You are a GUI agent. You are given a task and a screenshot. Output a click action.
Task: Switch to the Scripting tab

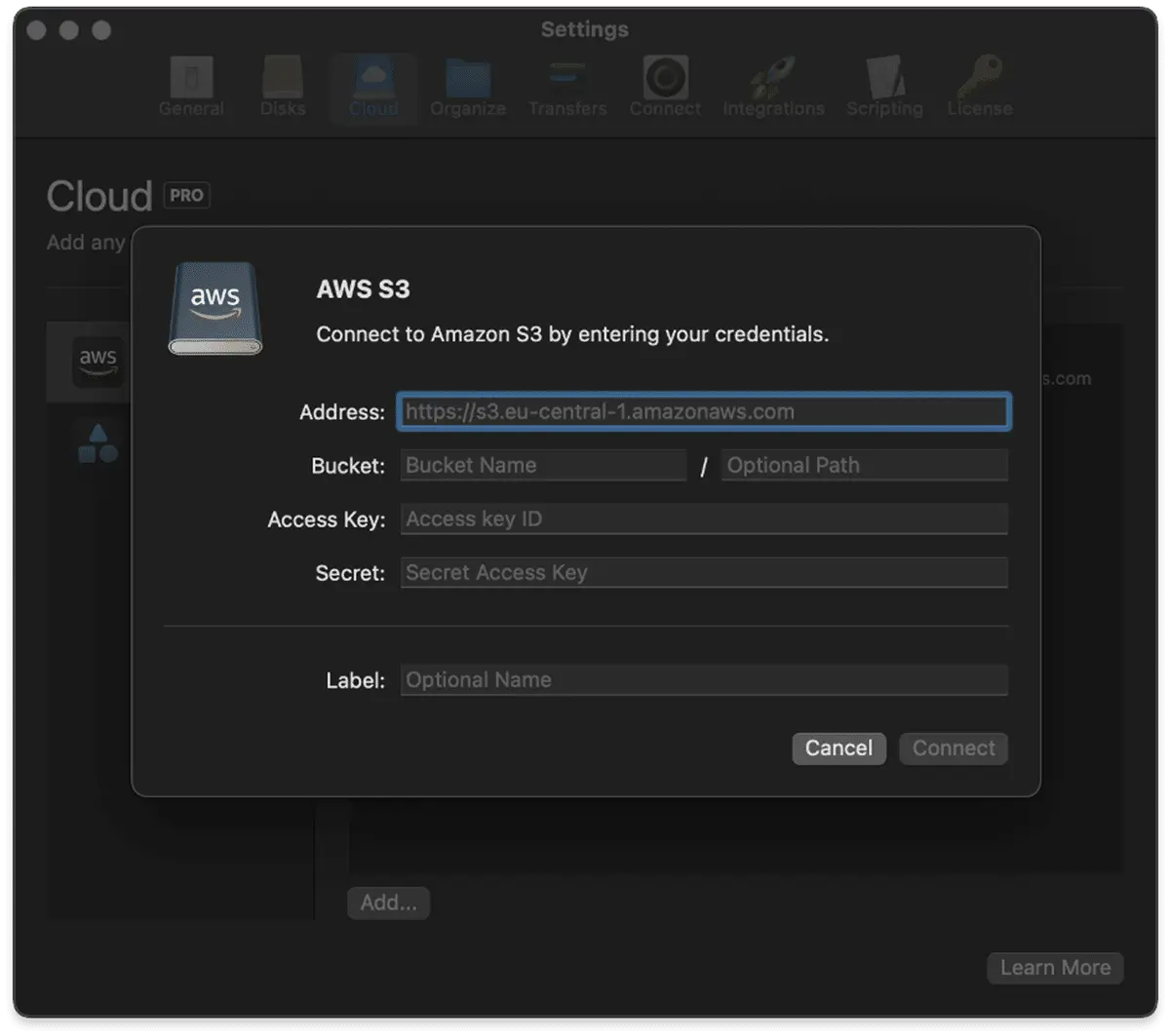coord(884,87)
